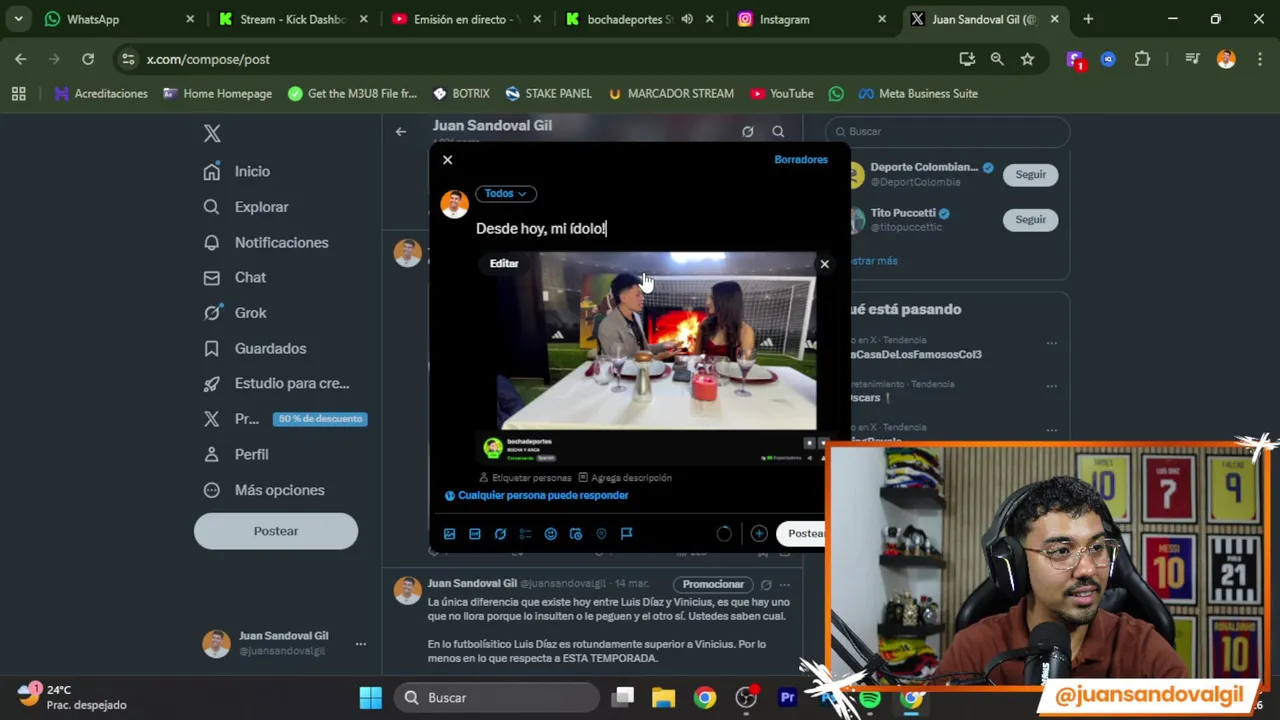Reload the page
This screenshot has height=720, width=1280.
coord(88,60)
